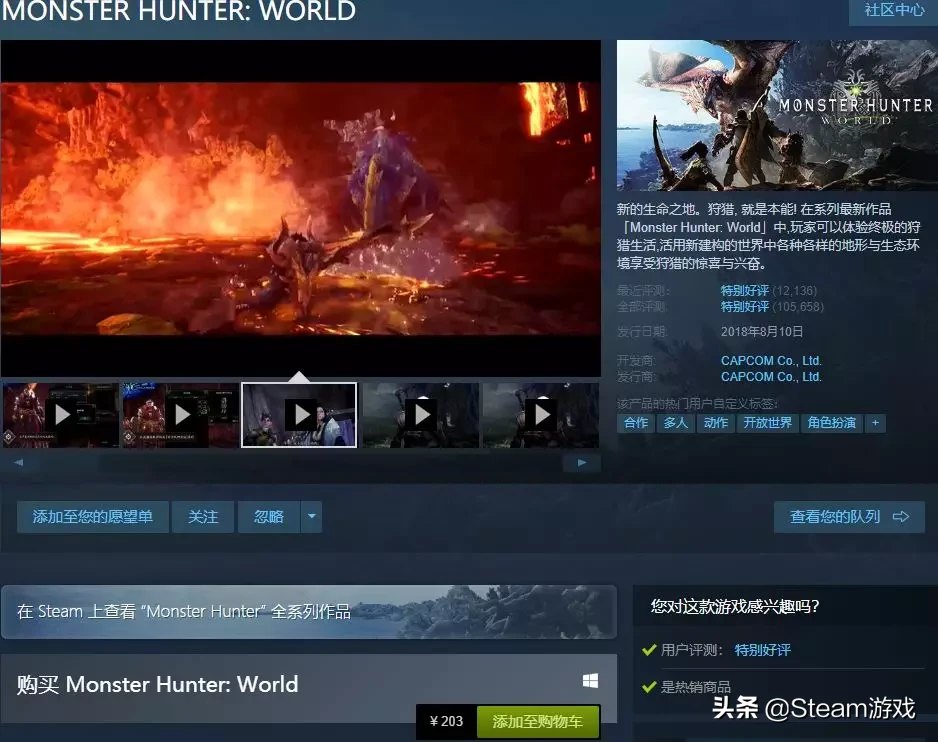Expand the dropdown arrow beside 忽略

(312, 517)
